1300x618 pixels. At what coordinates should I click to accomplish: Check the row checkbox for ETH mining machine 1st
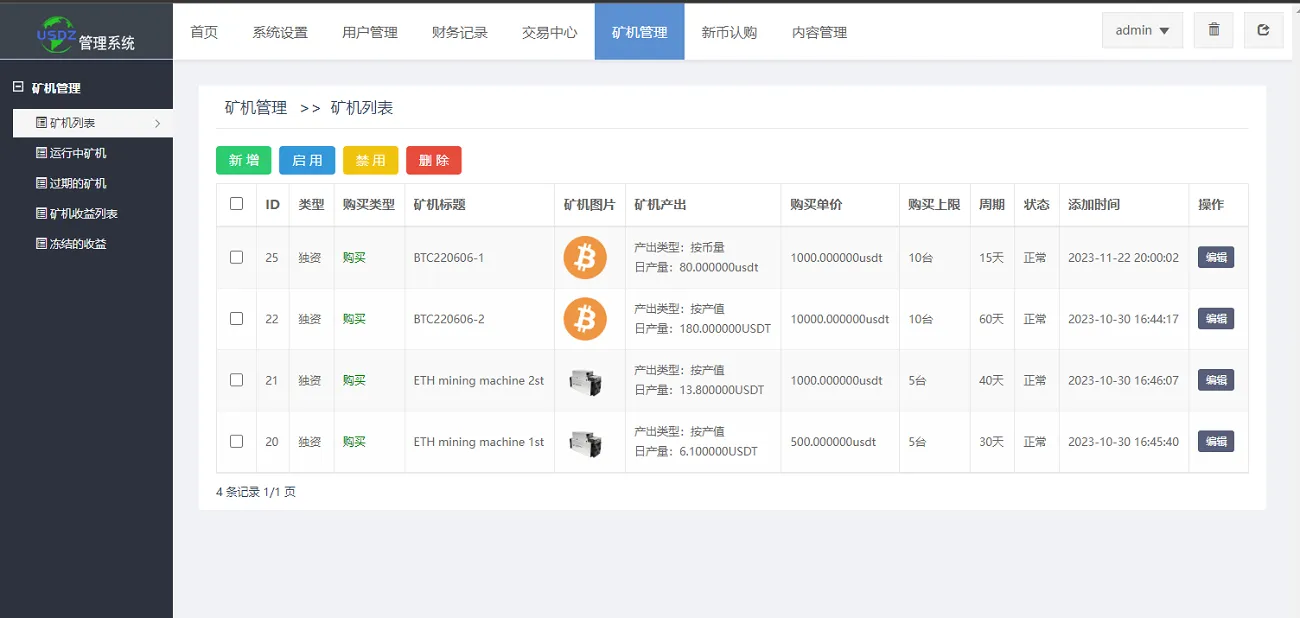pos(236,441)
